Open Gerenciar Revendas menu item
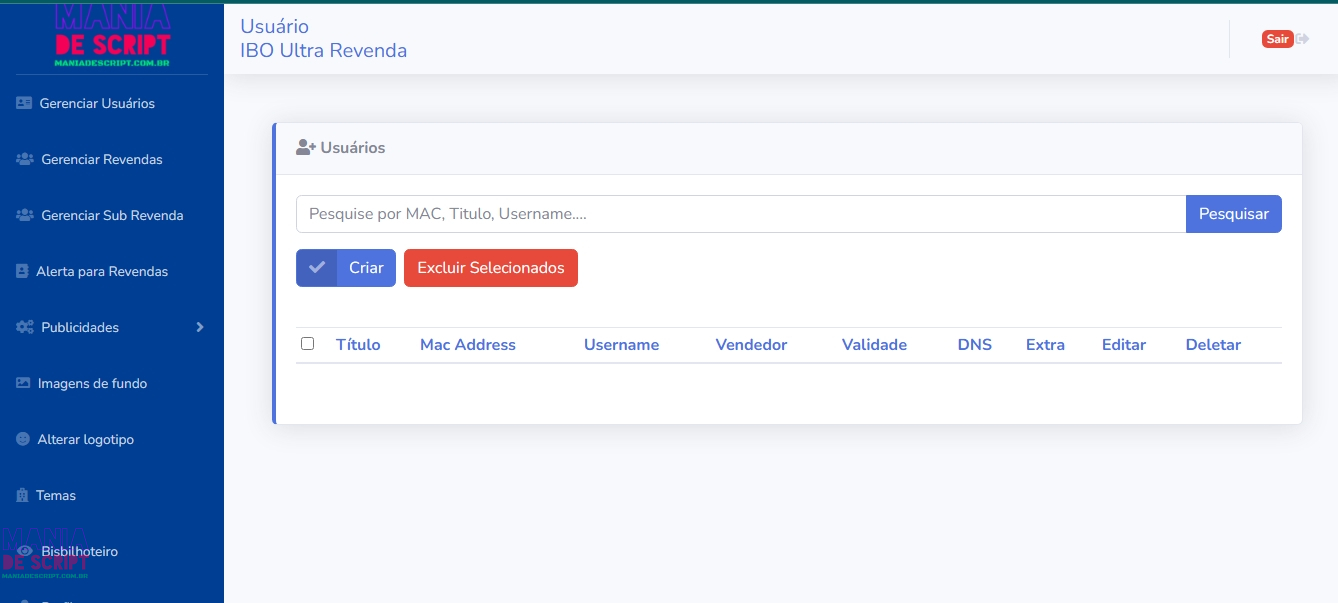 pos(102,159)
